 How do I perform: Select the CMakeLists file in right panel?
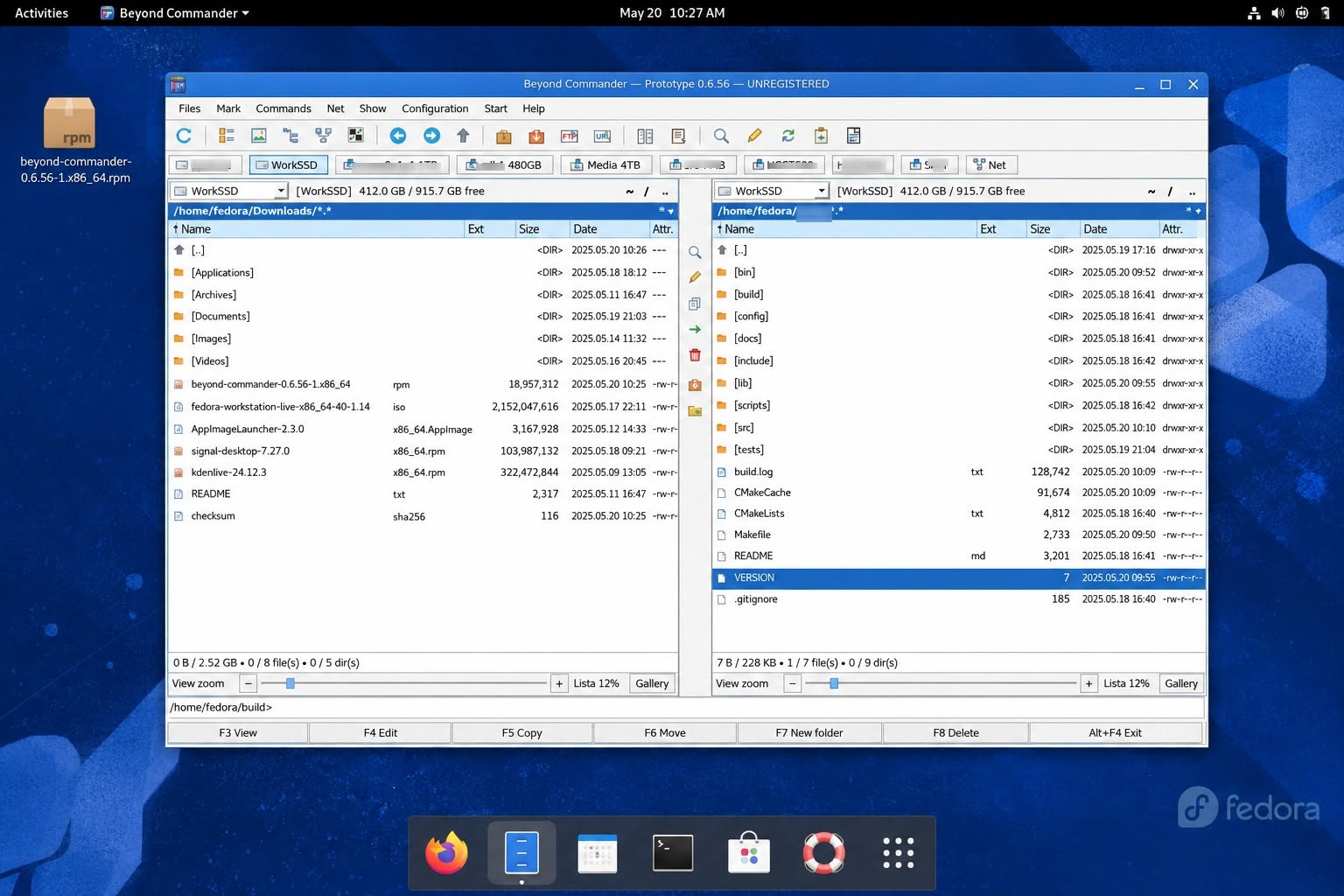click(959, 514)
